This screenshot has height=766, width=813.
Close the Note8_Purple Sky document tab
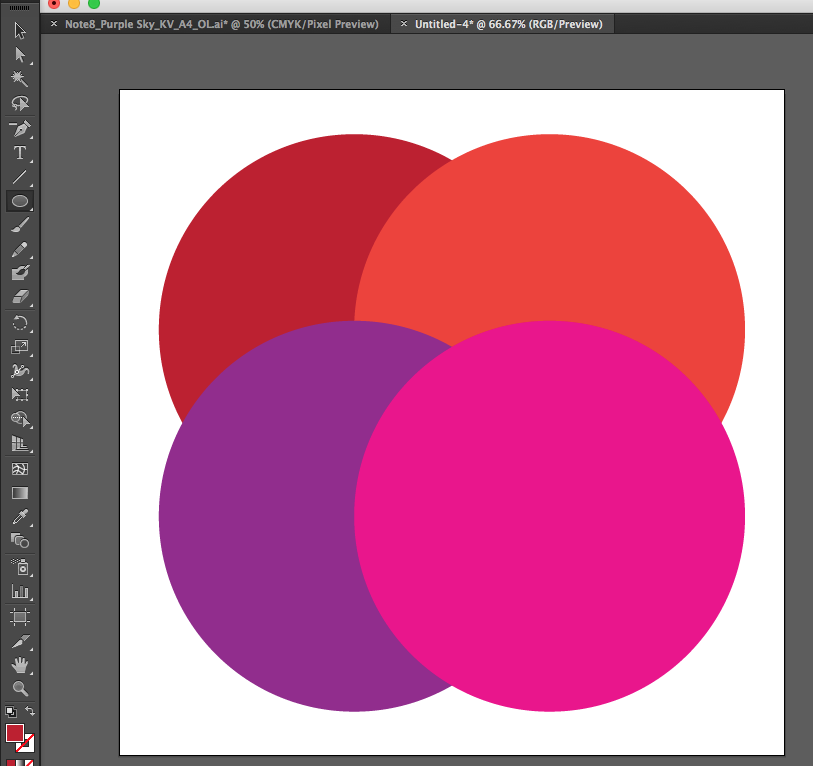click(53, 24)
